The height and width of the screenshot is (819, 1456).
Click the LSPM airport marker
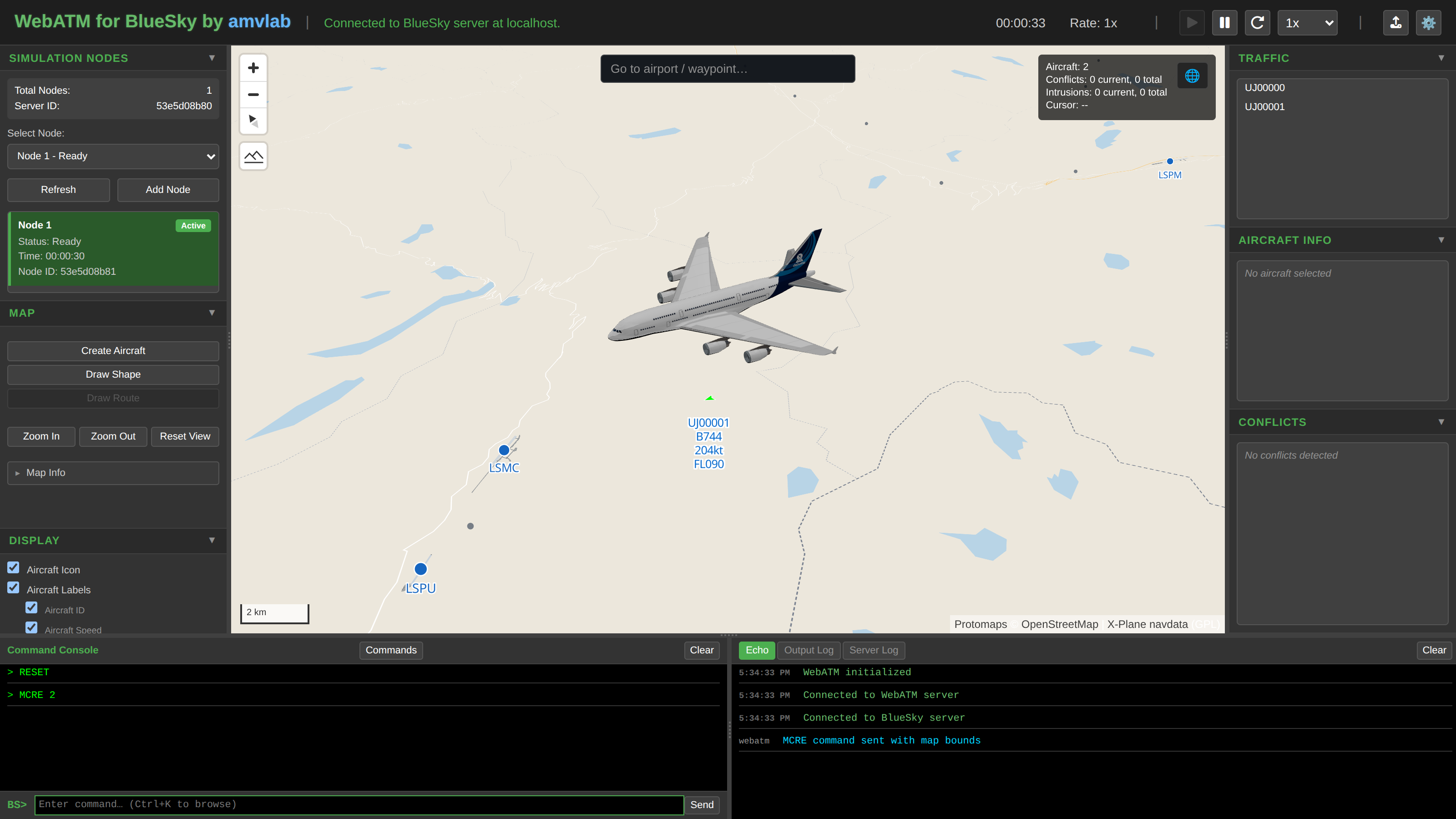click(x=1170, y=161)
